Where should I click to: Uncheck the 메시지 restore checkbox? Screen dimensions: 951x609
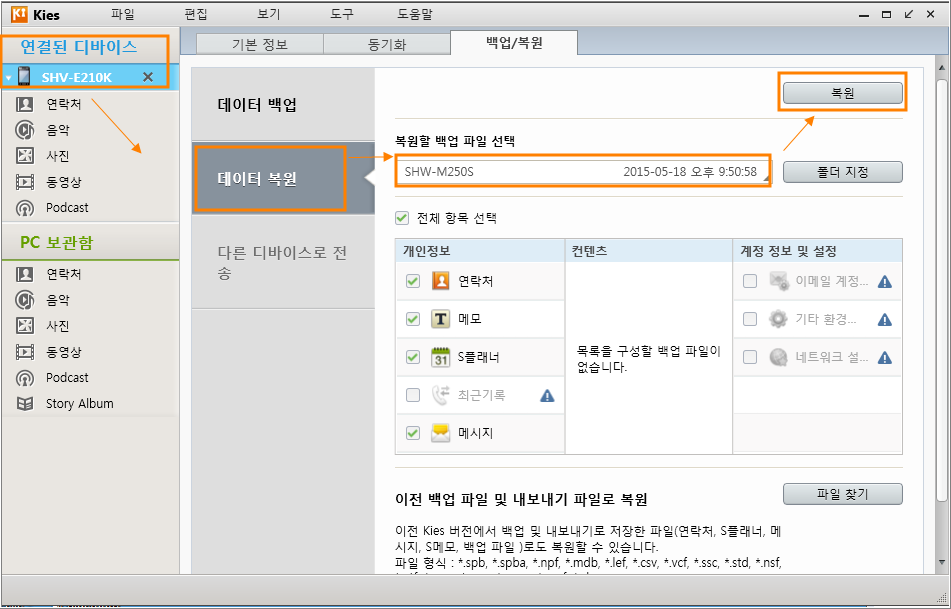click(413, 433)
